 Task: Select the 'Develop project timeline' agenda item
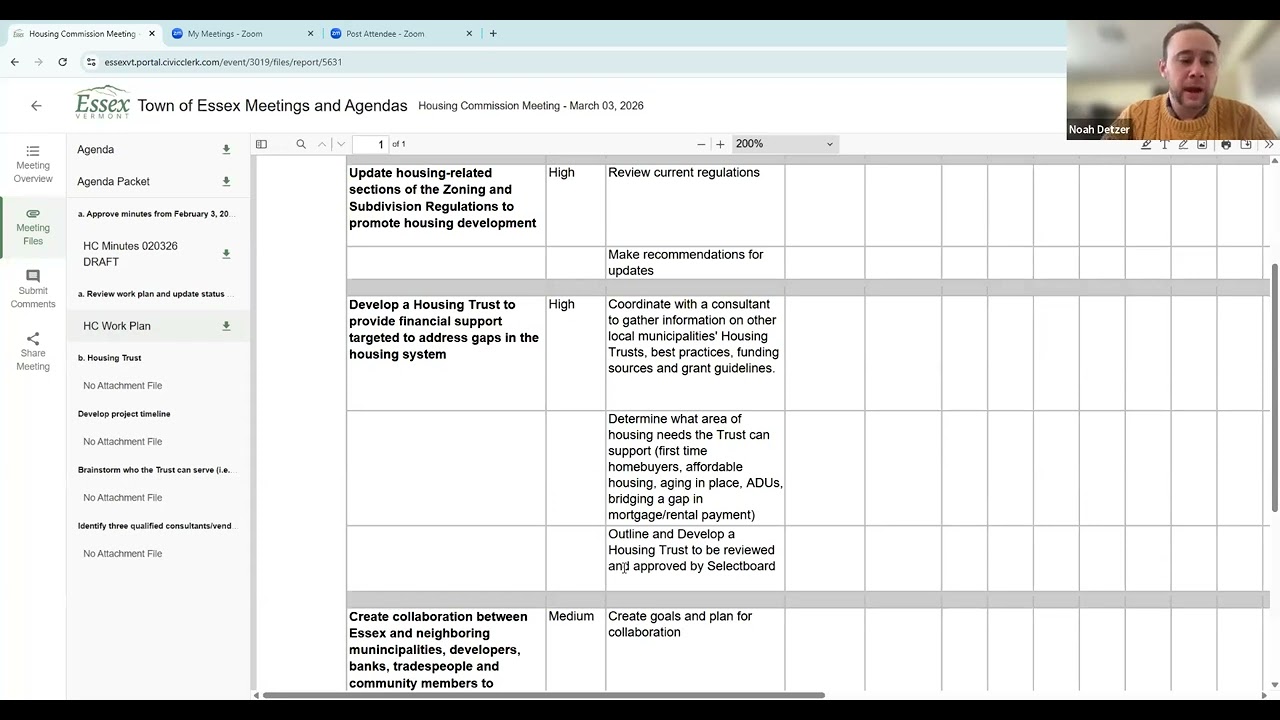click(124, 414)
